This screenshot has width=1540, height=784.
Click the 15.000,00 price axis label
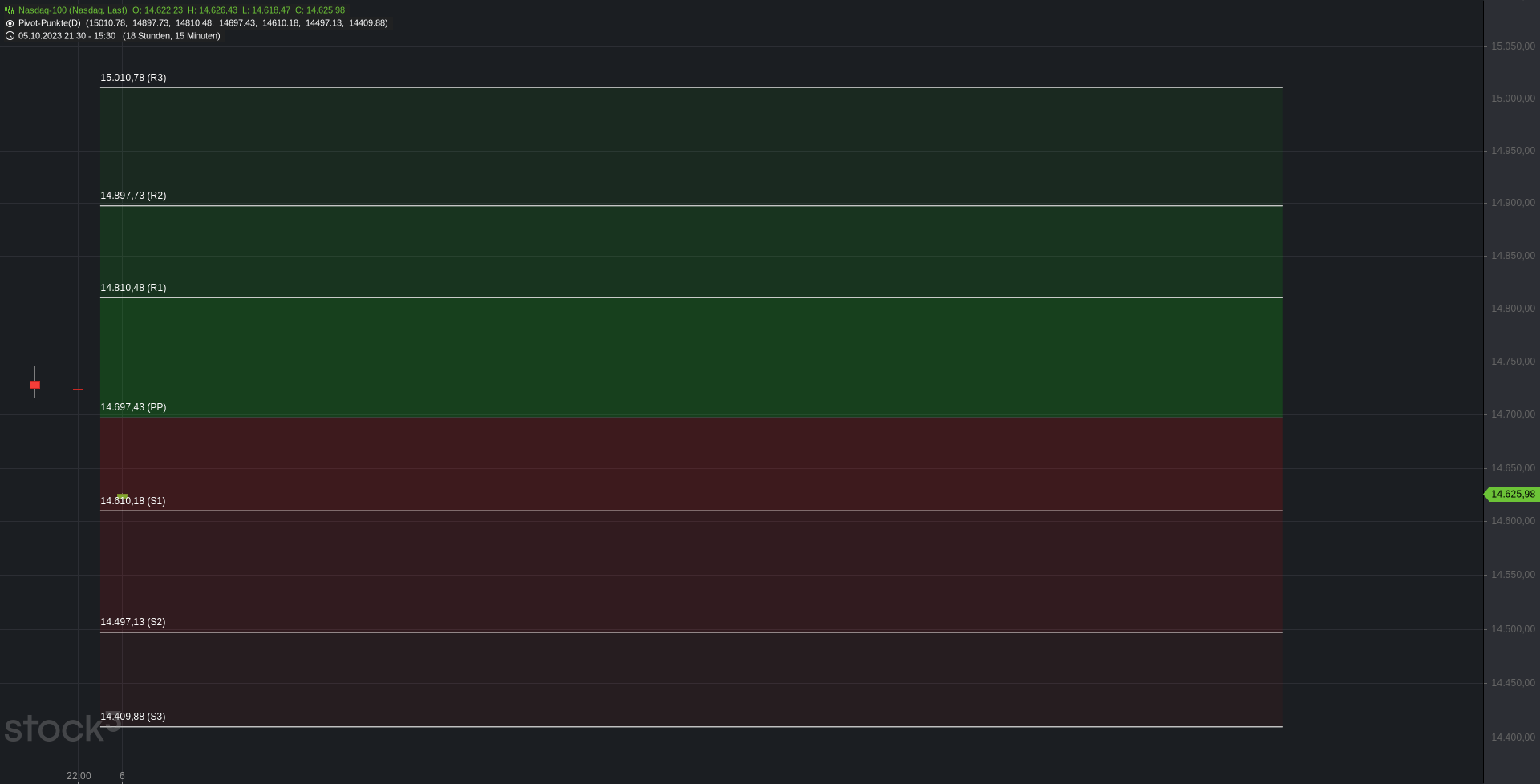(1513, 99)
